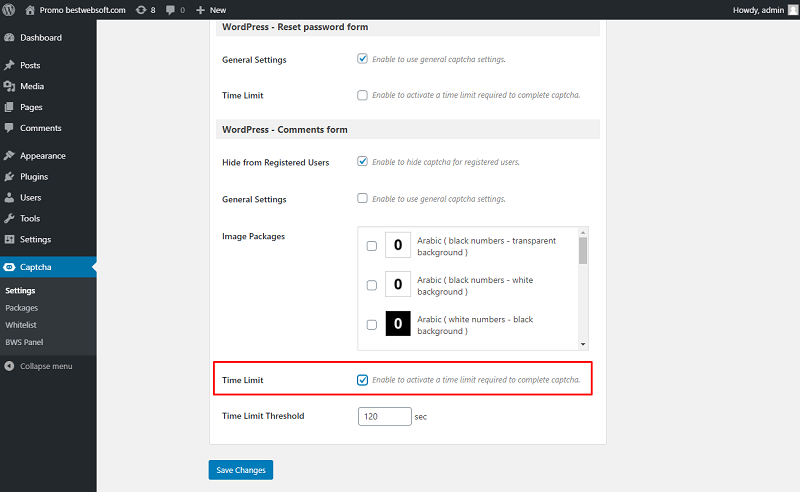
Task: Click the Pages icon in sidebar
Action: (x=9, y=107)
